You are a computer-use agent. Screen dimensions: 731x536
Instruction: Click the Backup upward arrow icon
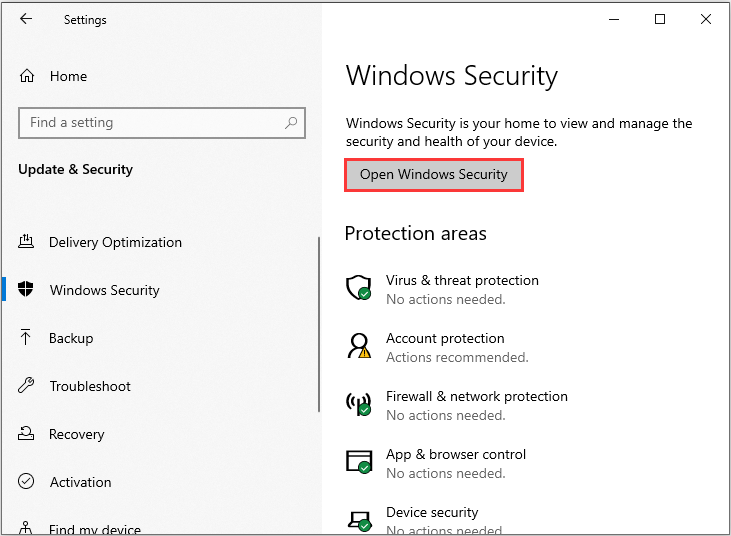(26, 337)
